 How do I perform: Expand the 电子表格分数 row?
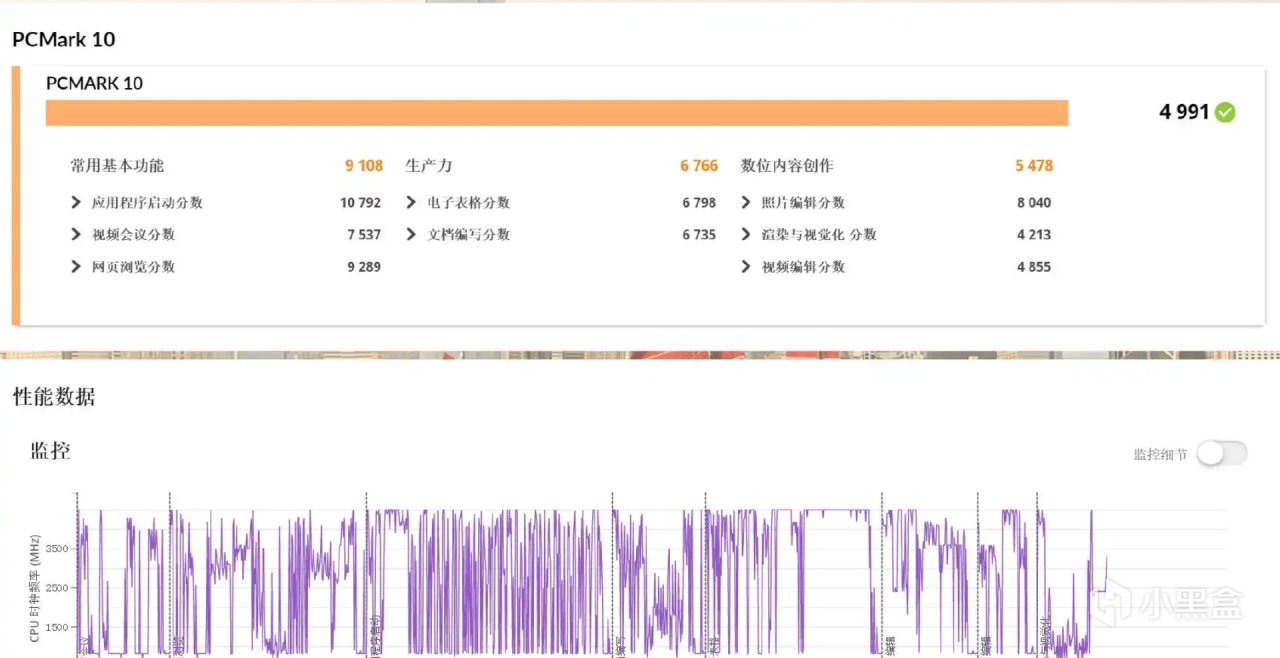click(x=411, y=203)
